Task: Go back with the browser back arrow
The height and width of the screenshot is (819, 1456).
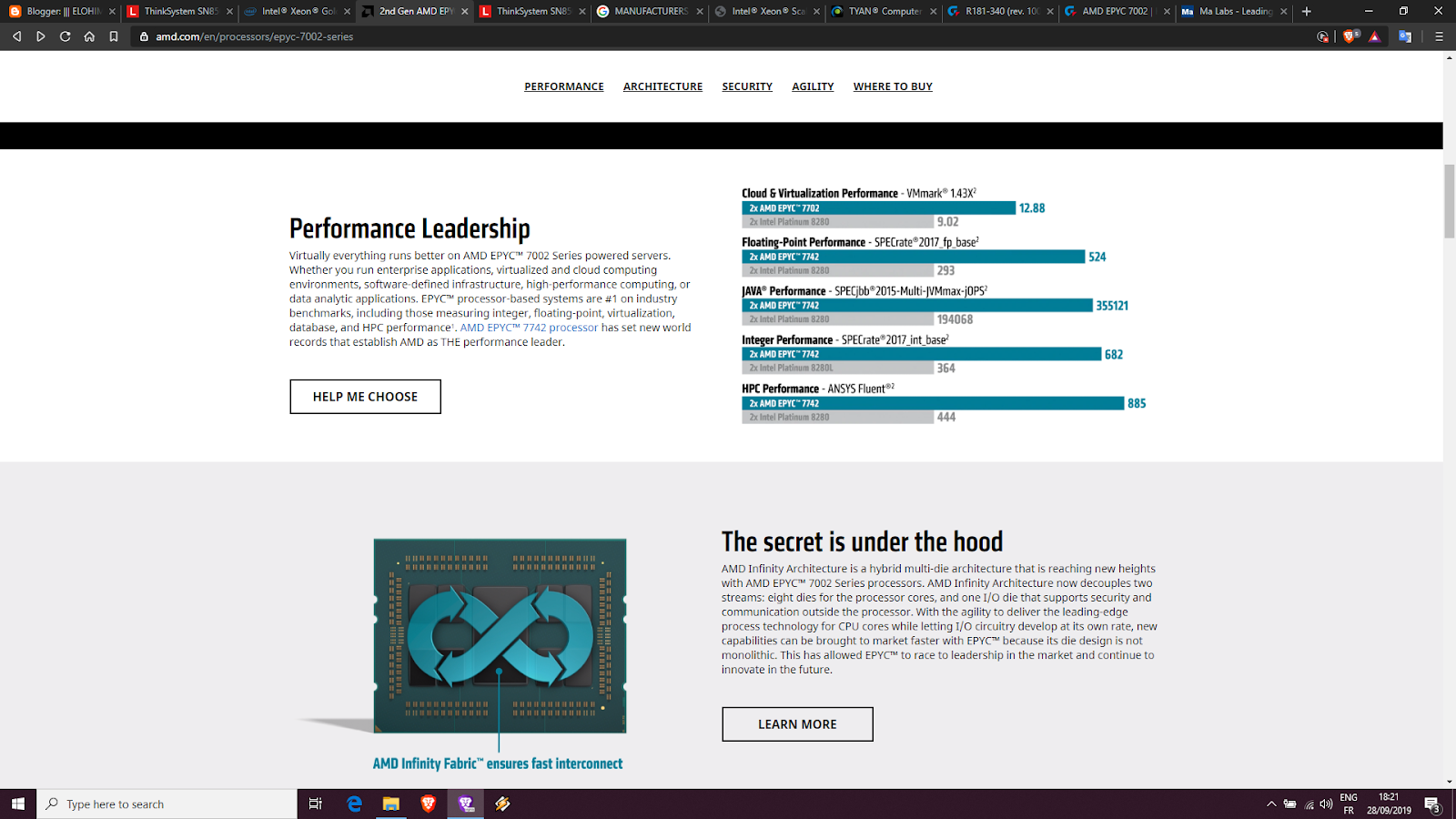Action: coord(16,36)
